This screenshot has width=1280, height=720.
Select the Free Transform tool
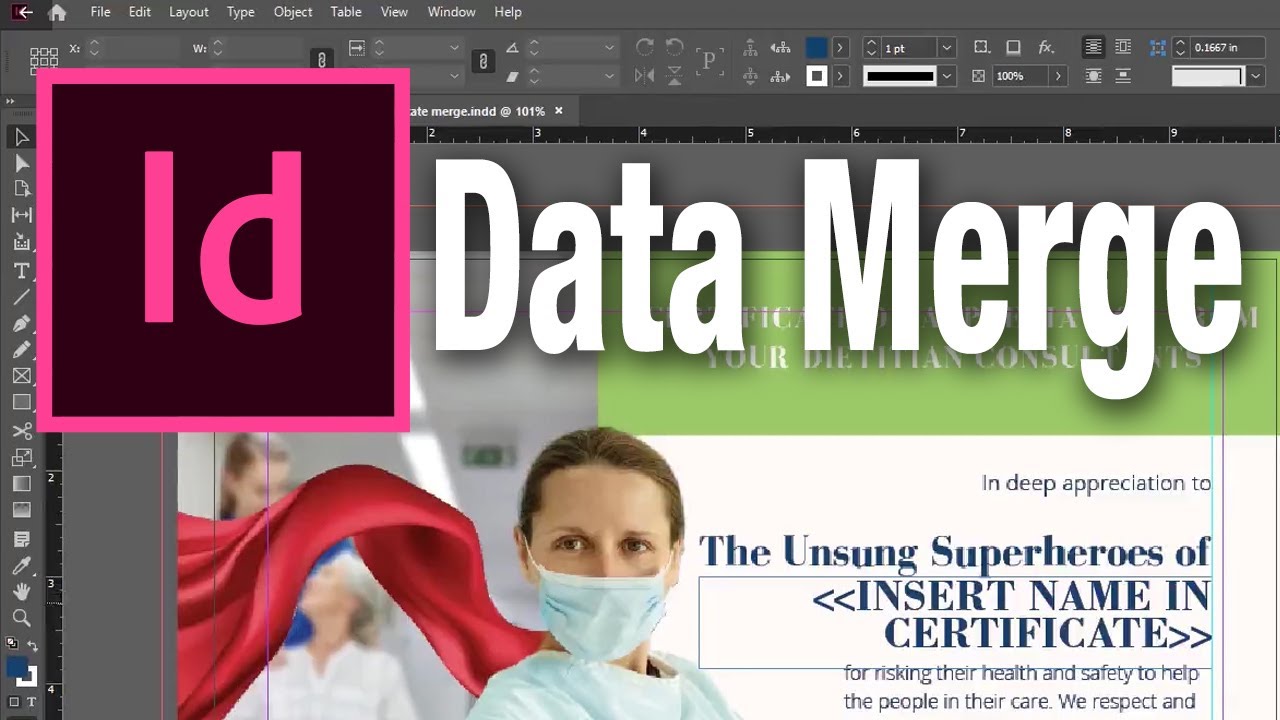click(21, 457)
